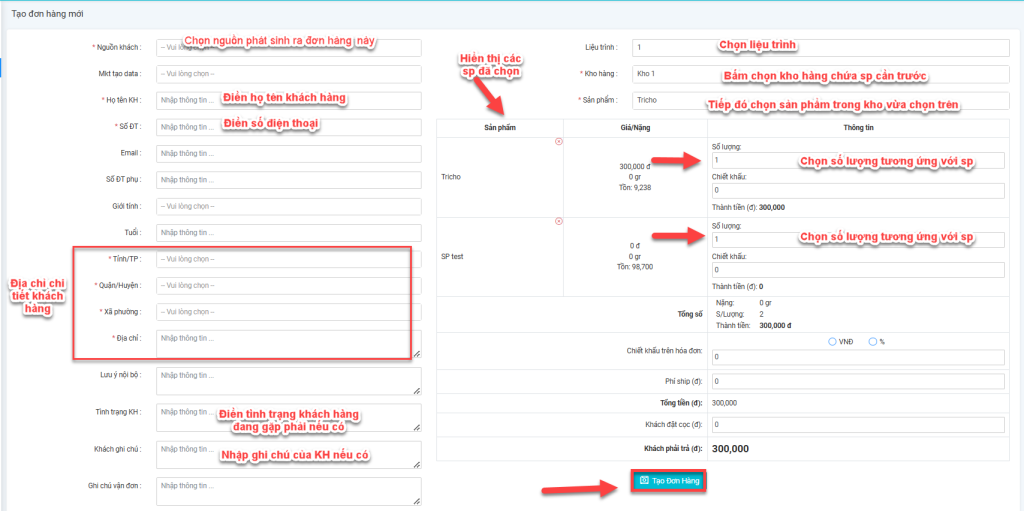This screenshot has height=511, width=1024.
Task: Click the Họ tên KH input field
Action: 288,100
